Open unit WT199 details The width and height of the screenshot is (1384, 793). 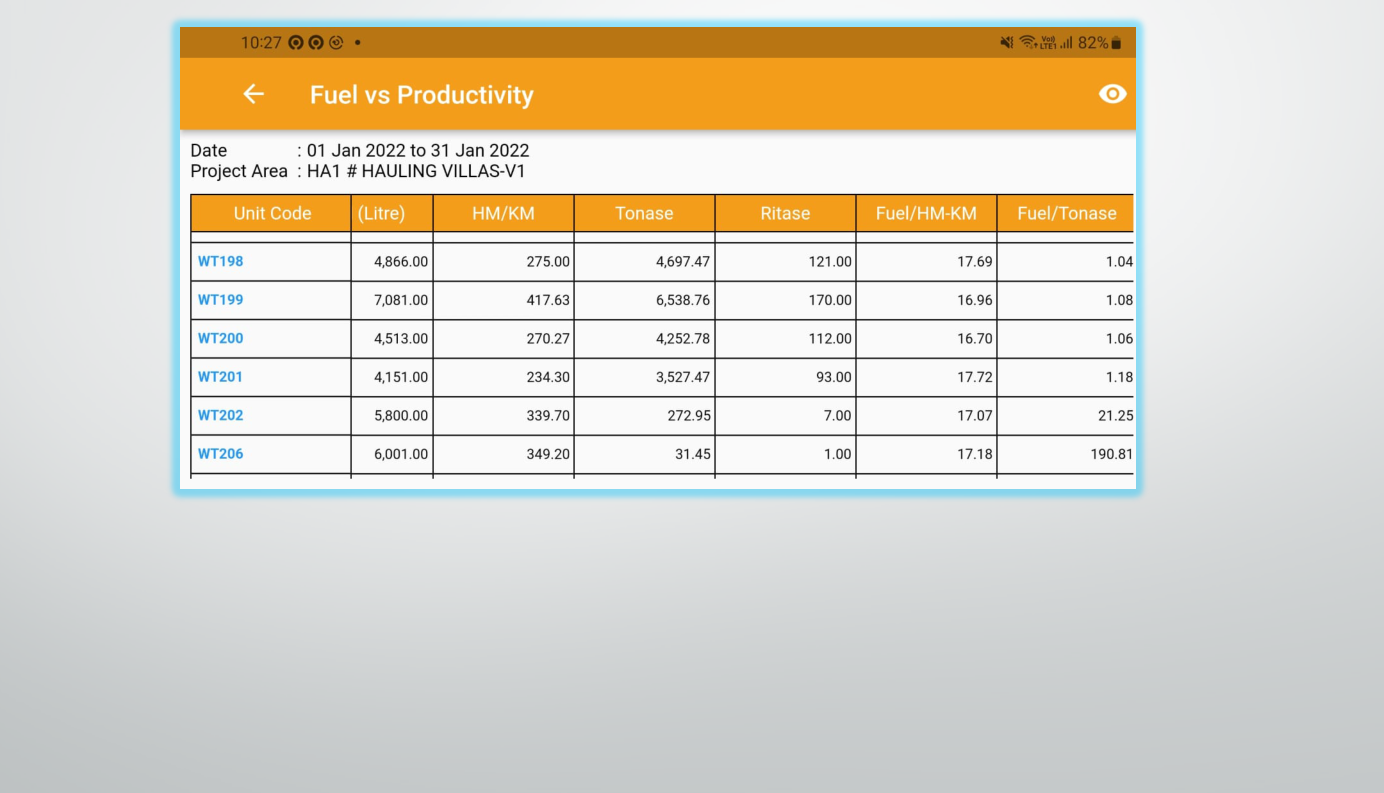220,300
